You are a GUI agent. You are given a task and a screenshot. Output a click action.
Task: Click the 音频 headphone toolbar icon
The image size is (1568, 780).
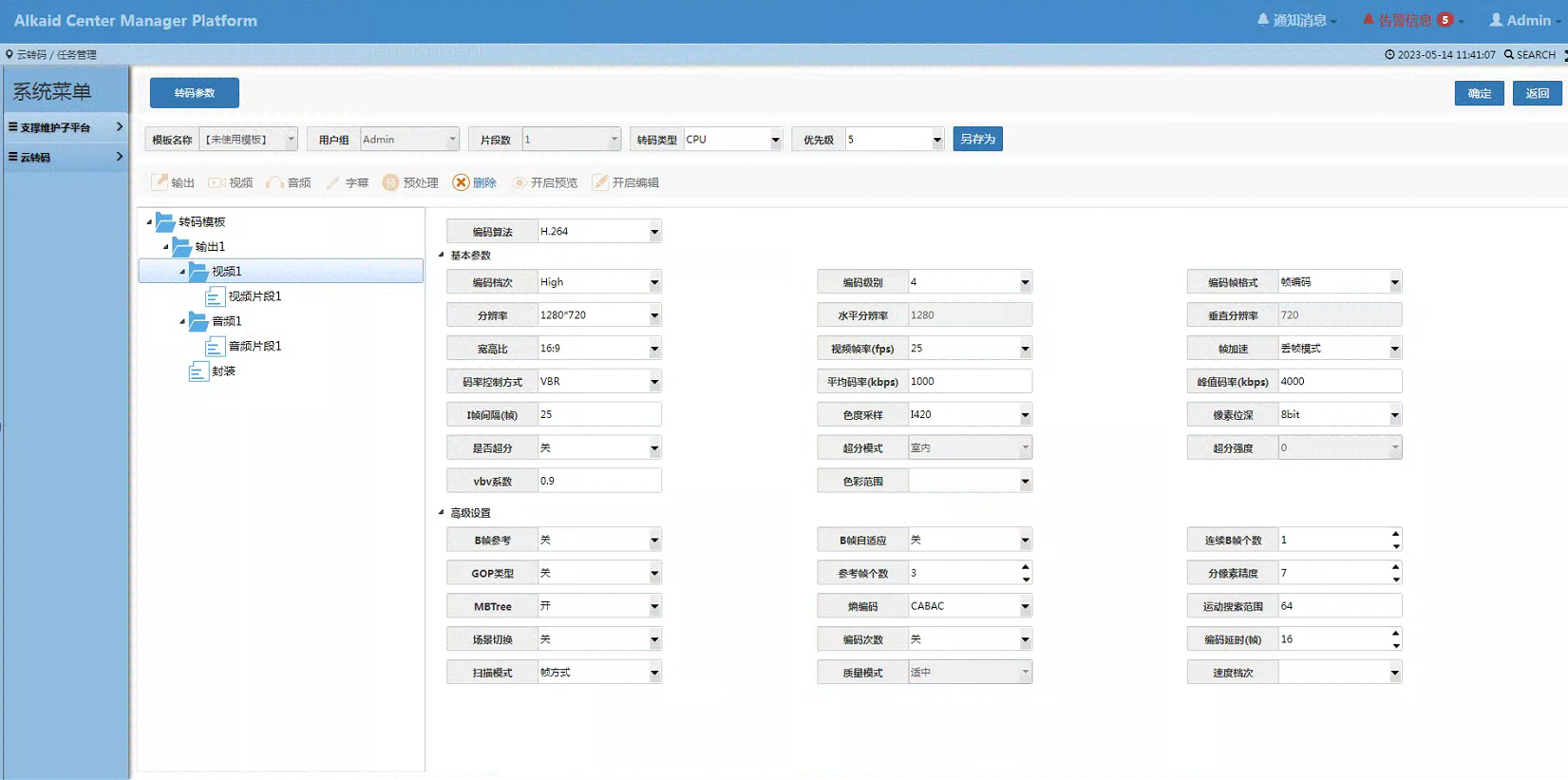click(274, 182)
